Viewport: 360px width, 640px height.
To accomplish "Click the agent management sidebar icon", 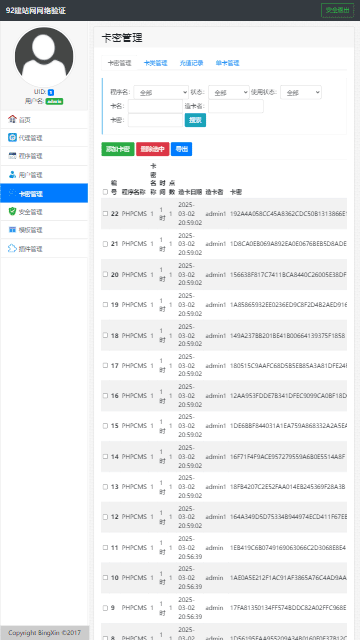I will 13,138.
